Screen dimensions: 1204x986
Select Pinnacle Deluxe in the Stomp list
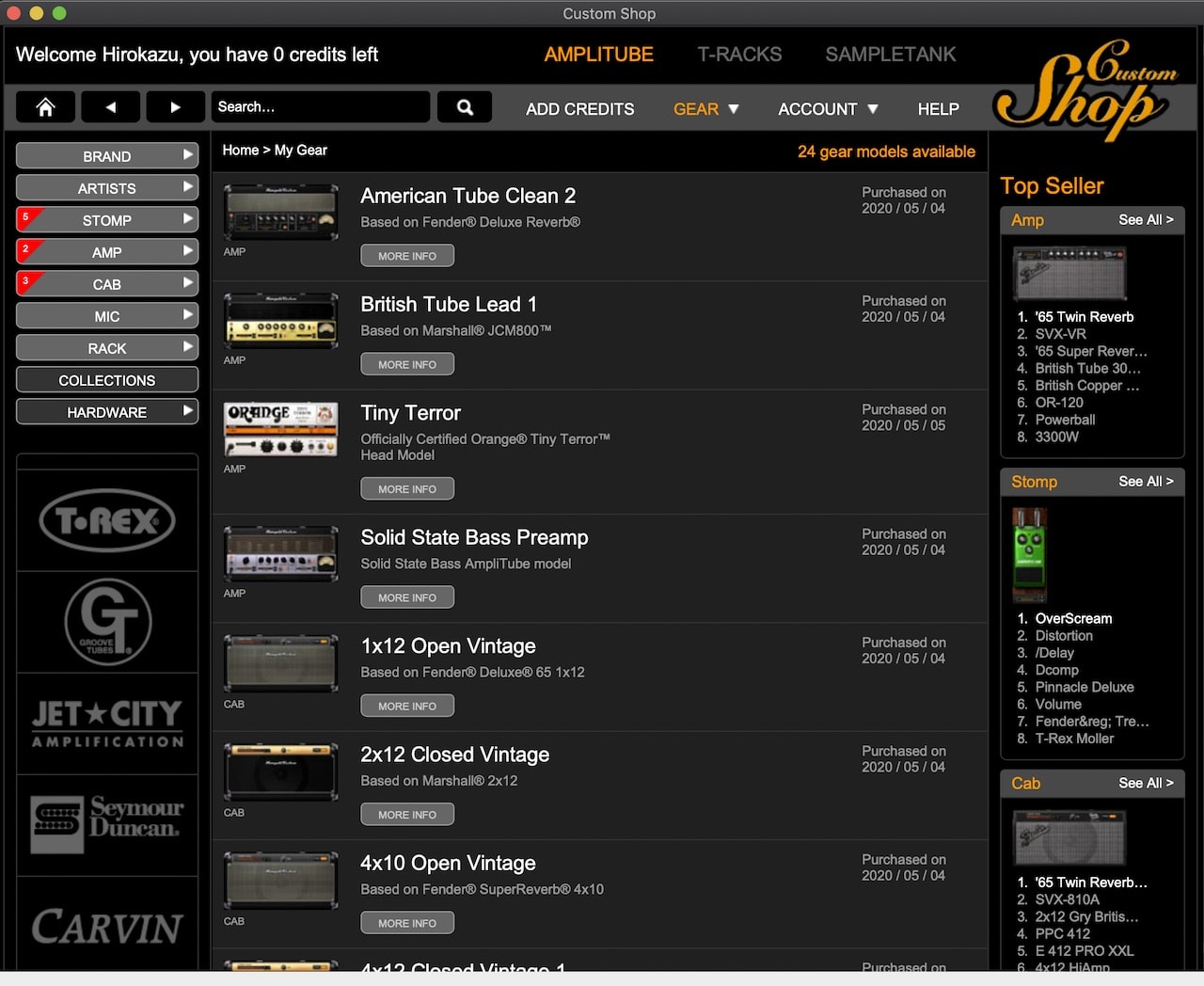click(1085, 687)
